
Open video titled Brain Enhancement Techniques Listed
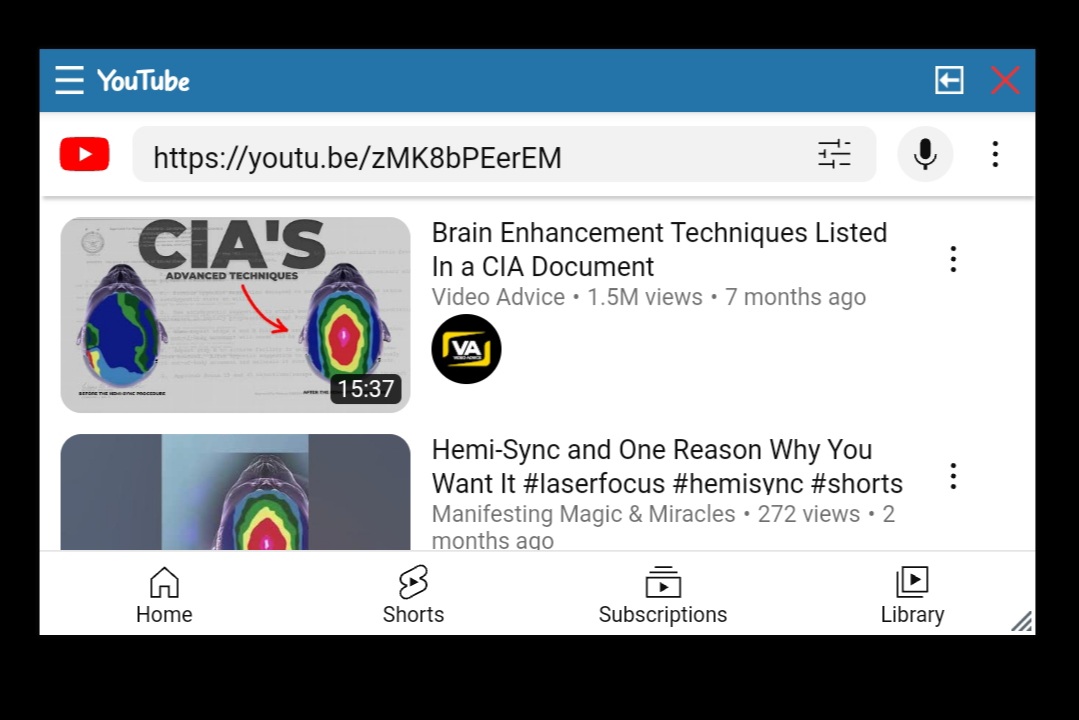click(659, 249)
